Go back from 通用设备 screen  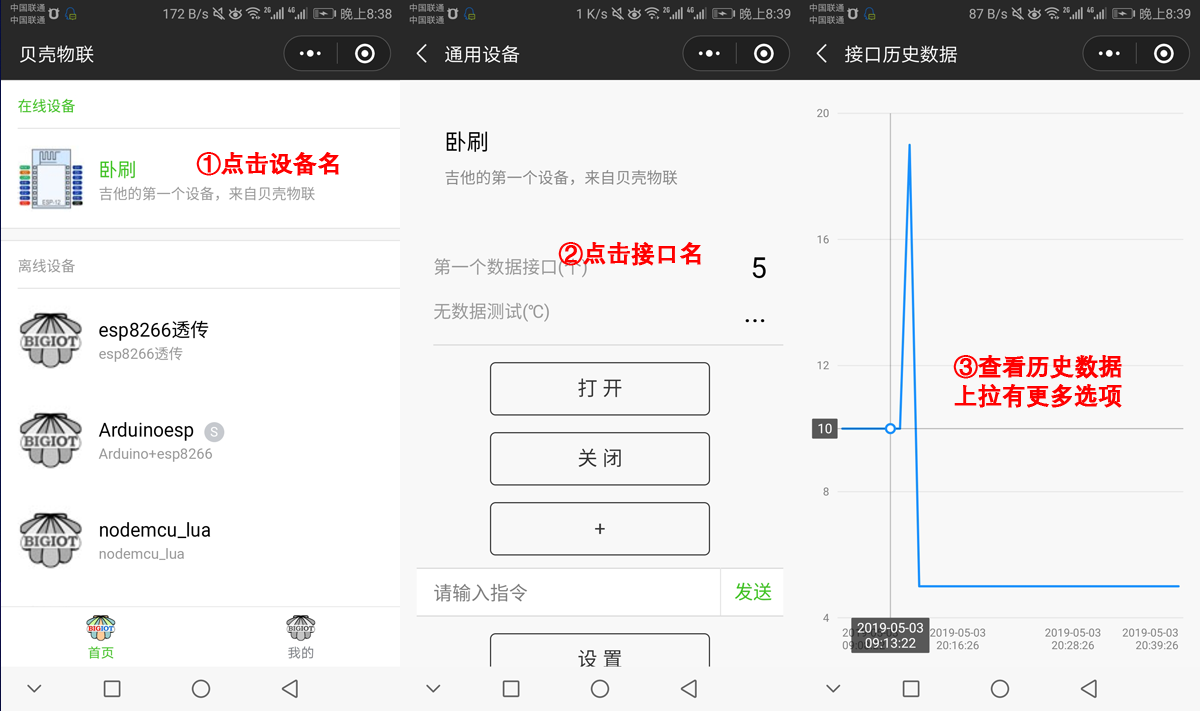tap(422, 54)
